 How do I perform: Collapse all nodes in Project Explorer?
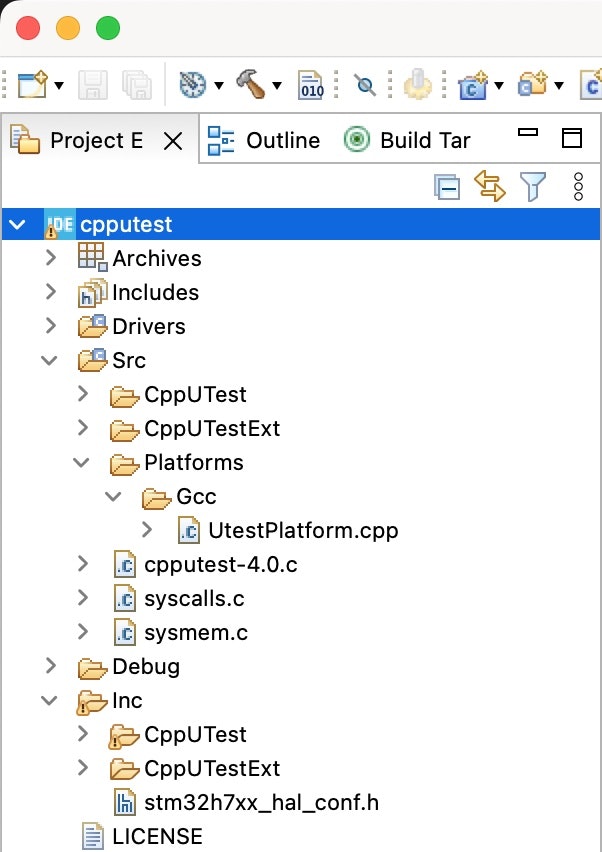tap(446, 186)
